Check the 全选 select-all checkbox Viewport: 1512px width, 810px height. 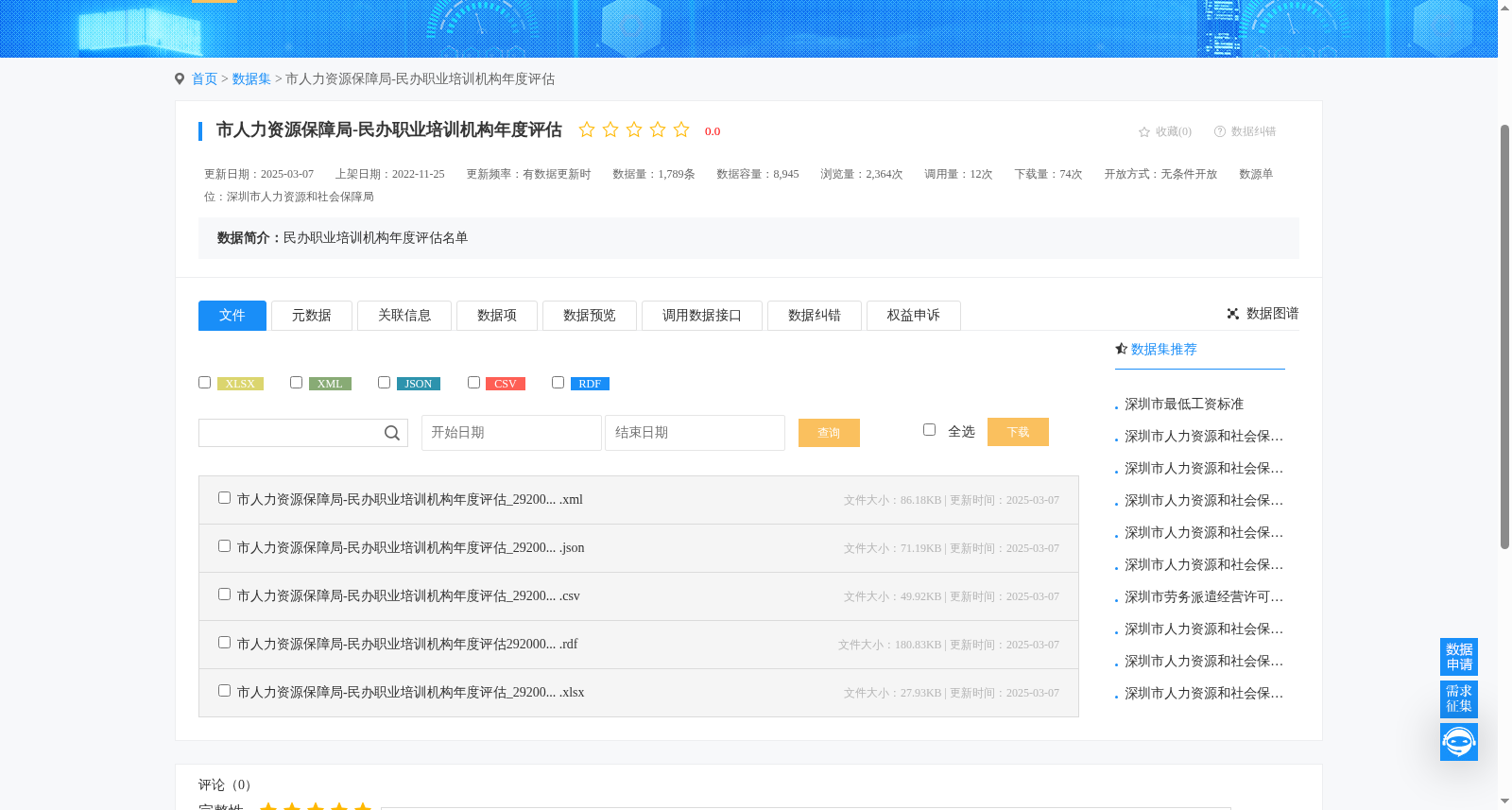pos(929,429)
